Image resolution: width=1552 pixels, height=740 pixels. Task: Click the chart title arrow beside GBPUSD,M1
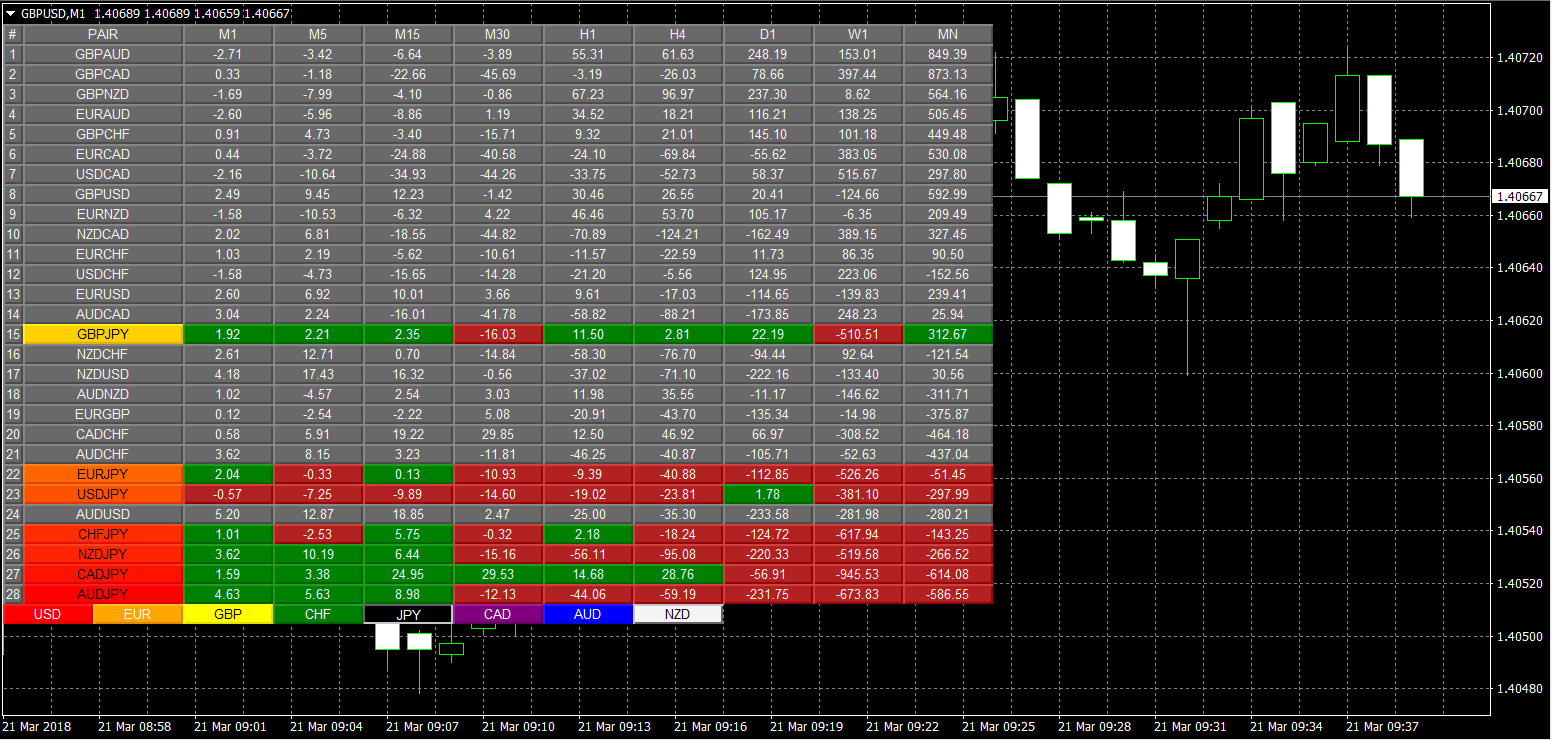10,13
